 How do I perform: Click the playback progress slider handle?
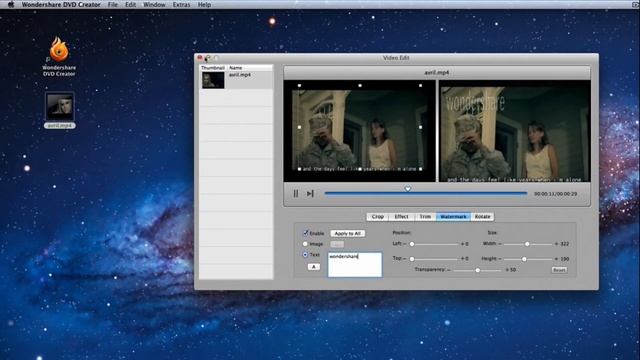click(407, 189)
